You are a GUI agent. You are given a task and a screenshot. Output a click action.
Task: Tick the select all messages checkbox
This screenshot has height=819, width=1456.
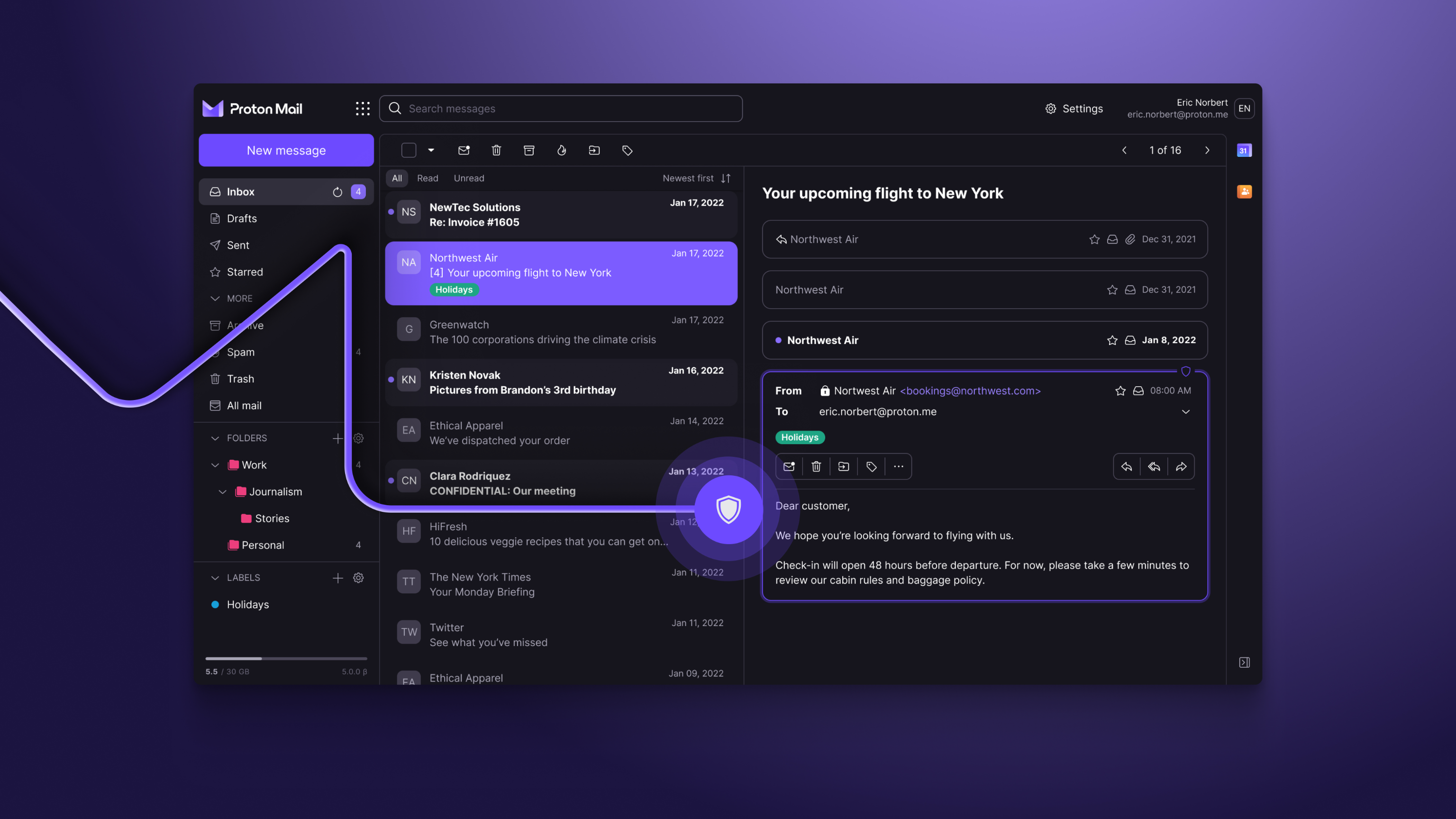(409, 150)
